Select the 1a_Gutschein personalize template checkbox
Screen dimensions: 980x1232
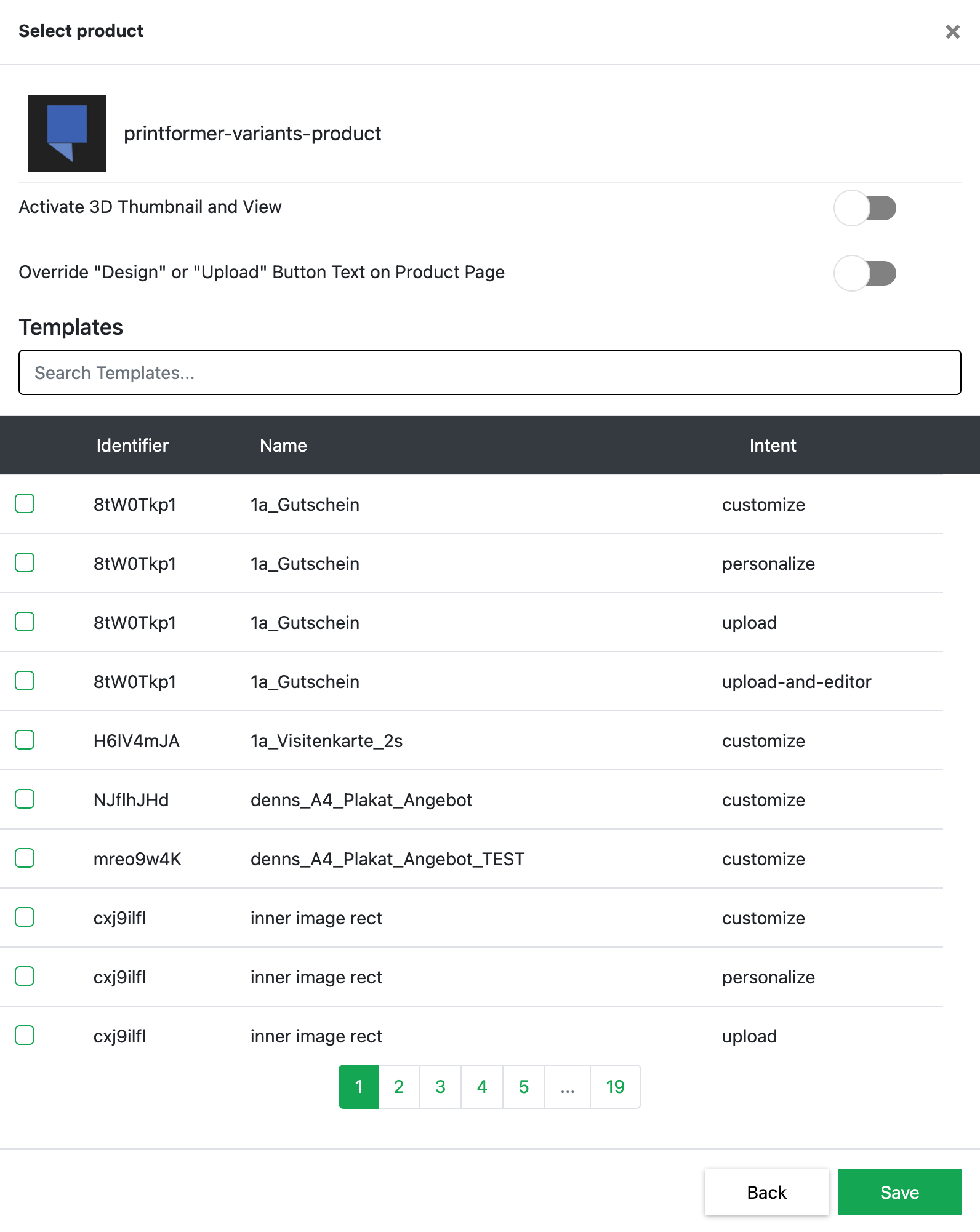pos(25,562)
